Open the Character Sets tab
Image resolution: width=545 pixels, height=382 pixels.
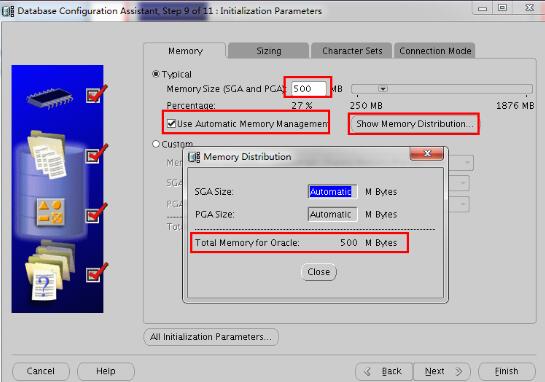352,51
